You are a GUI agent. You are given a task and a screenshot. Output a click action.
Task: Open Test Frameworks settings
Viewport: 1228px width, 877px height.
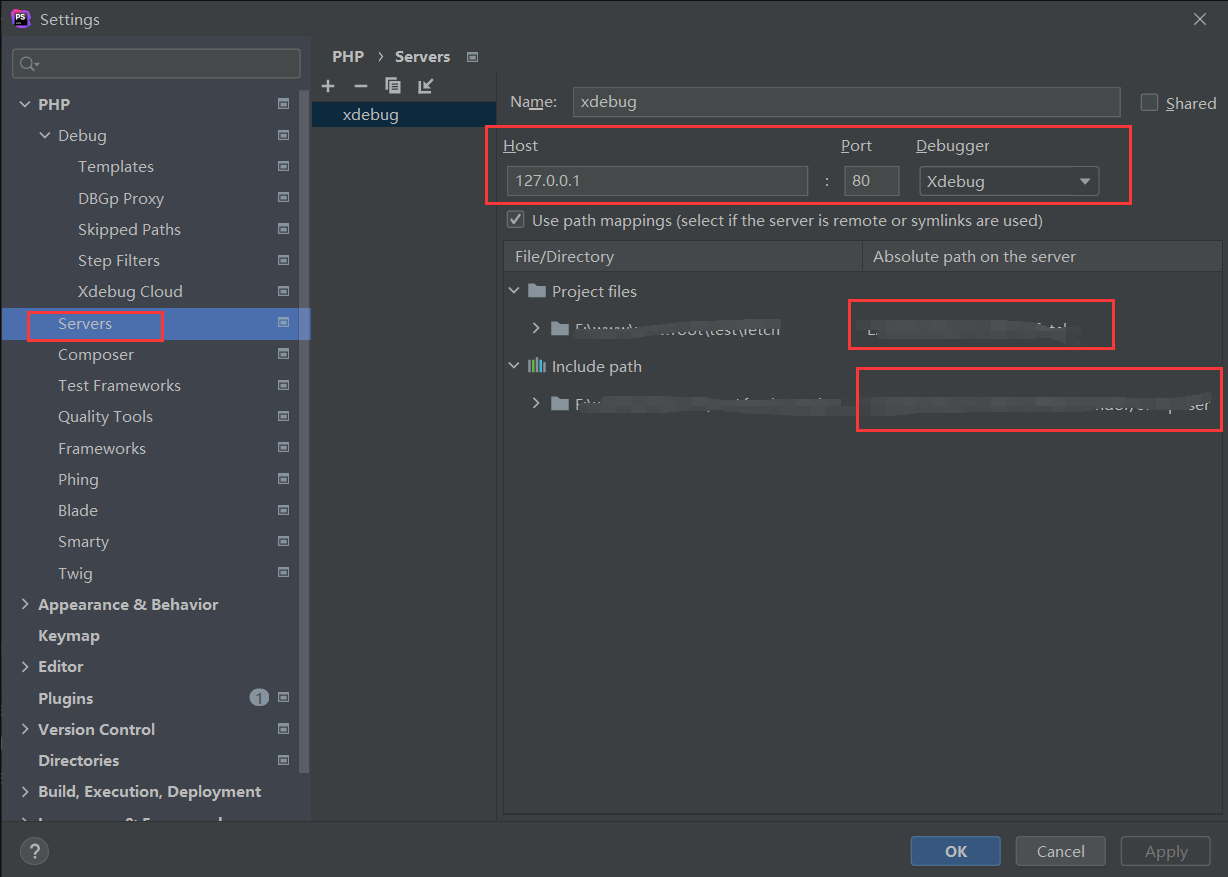click(x=119, y=385)
